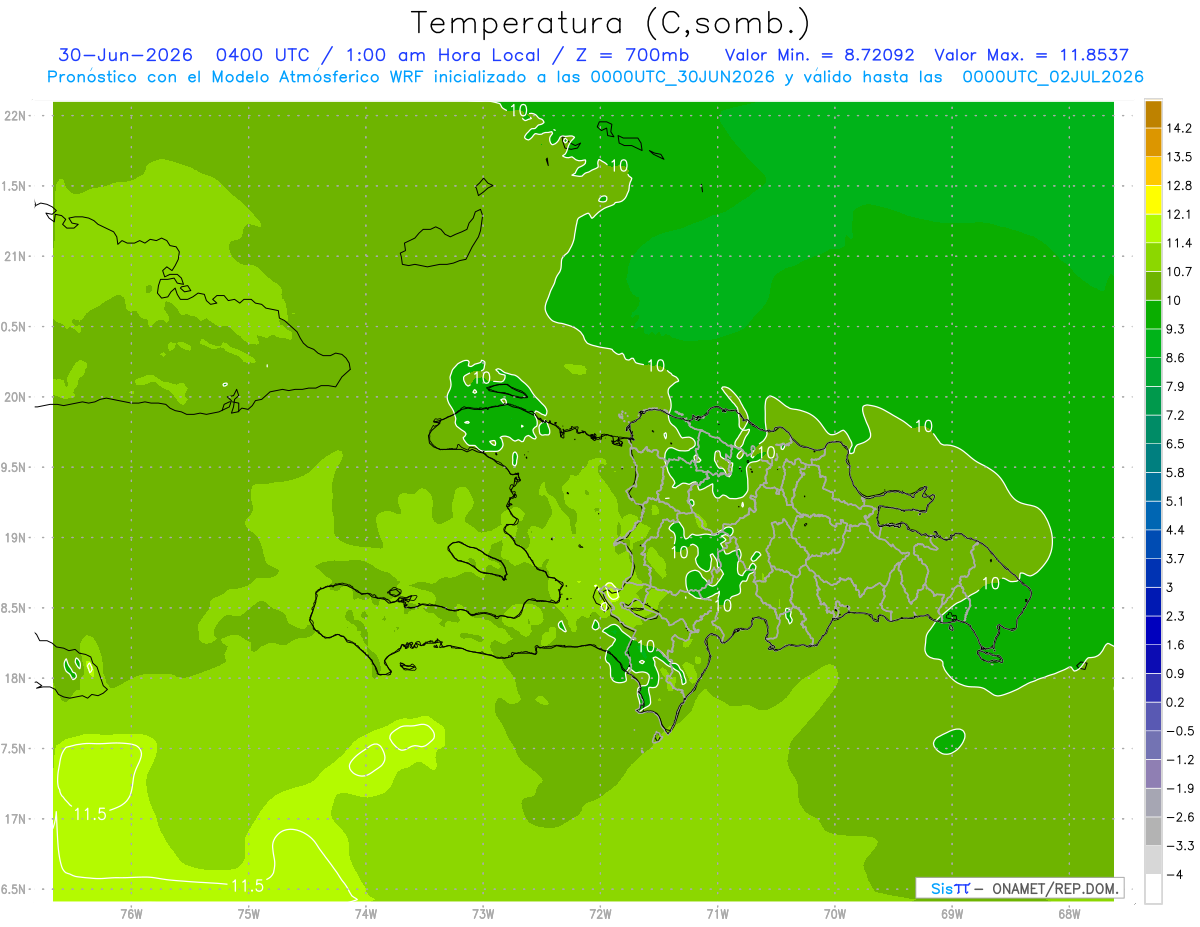
Task: Click the '2.3' color scale value
Action: click(1176, 616)
